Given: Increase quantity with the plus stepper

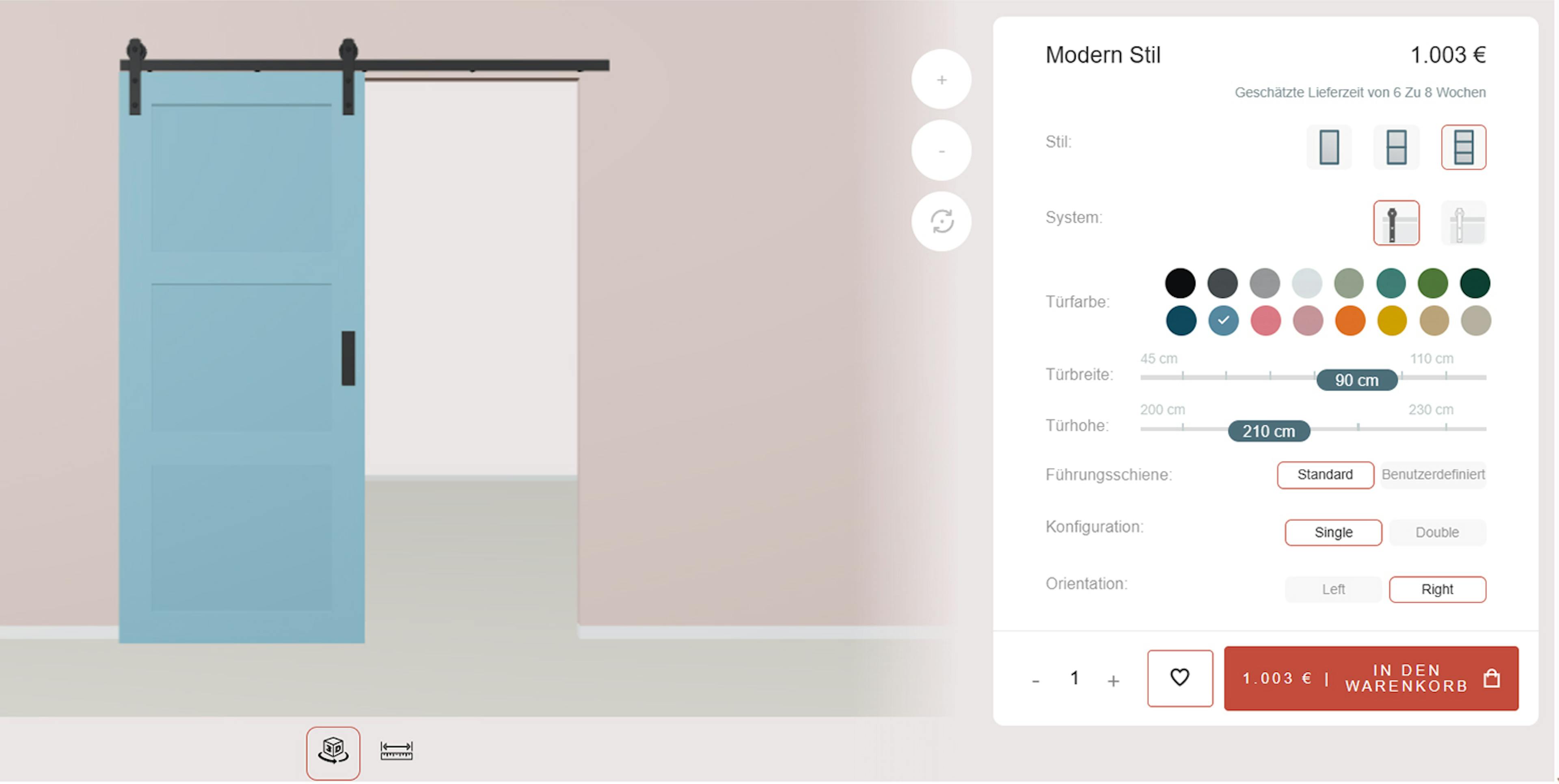Looking at the screenshot, I should coord(1113,681).
